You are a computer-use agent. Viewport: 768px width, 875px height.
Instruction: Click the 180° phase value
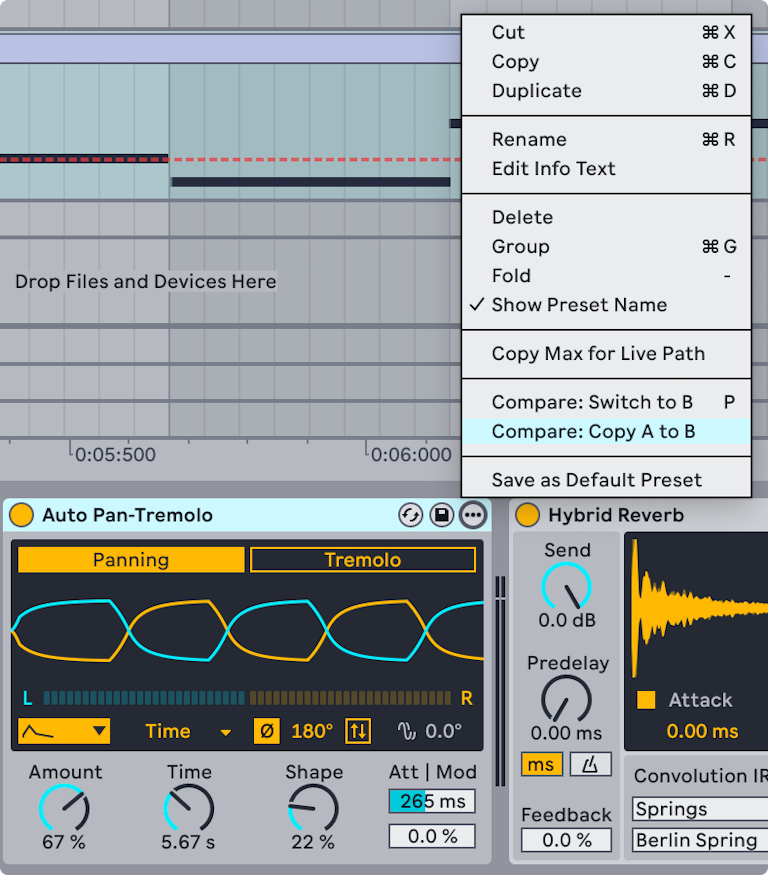[x=312, y=731]
